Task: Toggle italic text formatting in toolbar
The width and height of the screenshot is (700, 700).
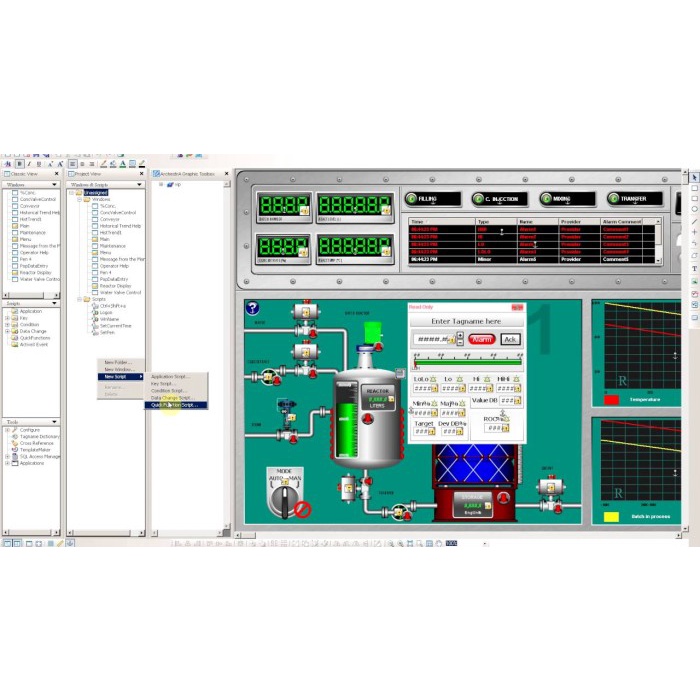Action: tap(29, 164)
